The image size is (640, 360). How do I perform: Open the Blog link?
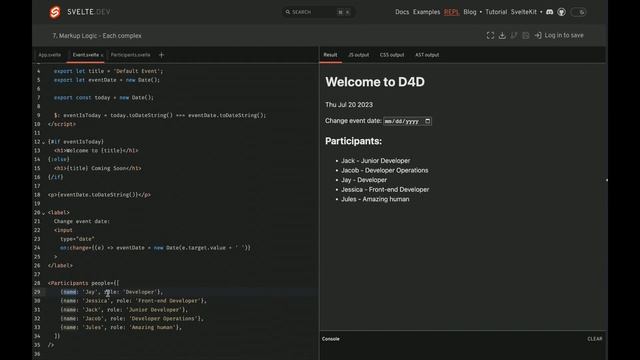point(470,12)
